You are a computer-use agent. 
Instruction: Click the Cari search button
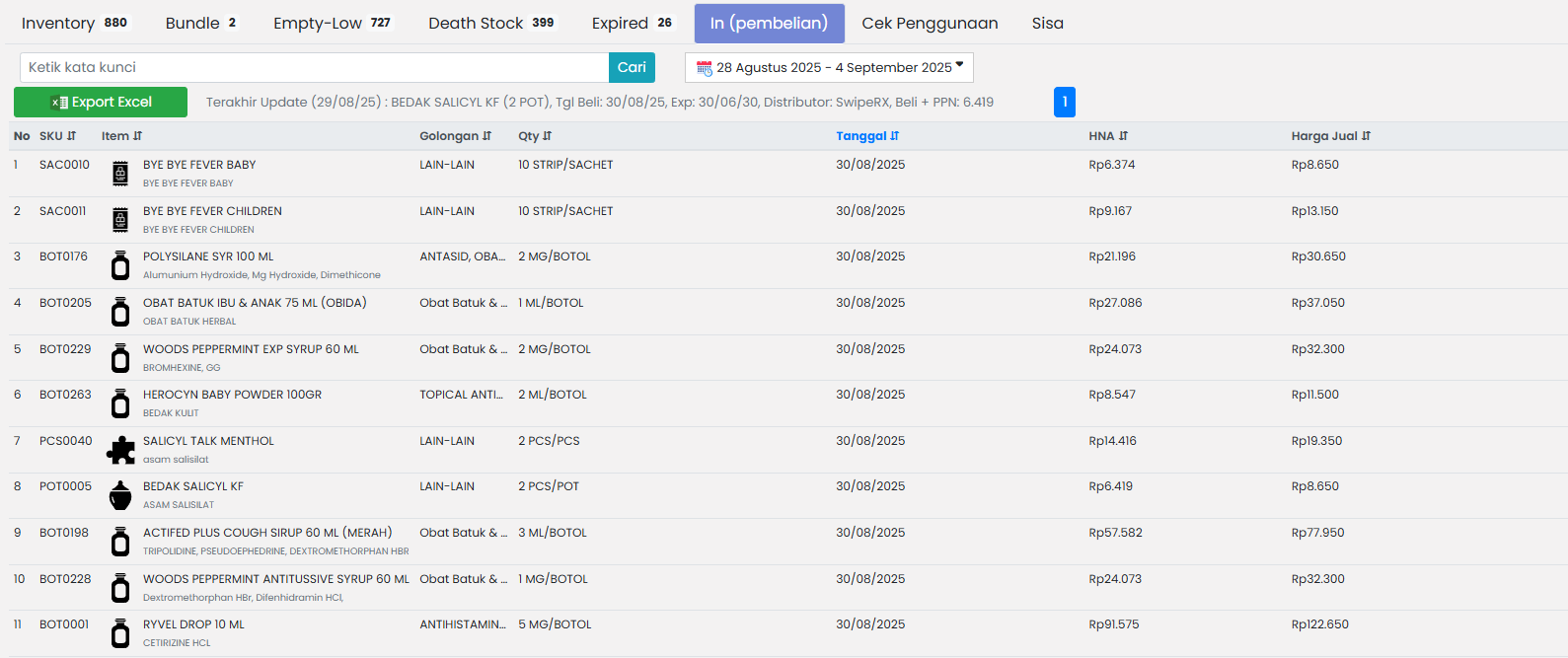[632, 67]
